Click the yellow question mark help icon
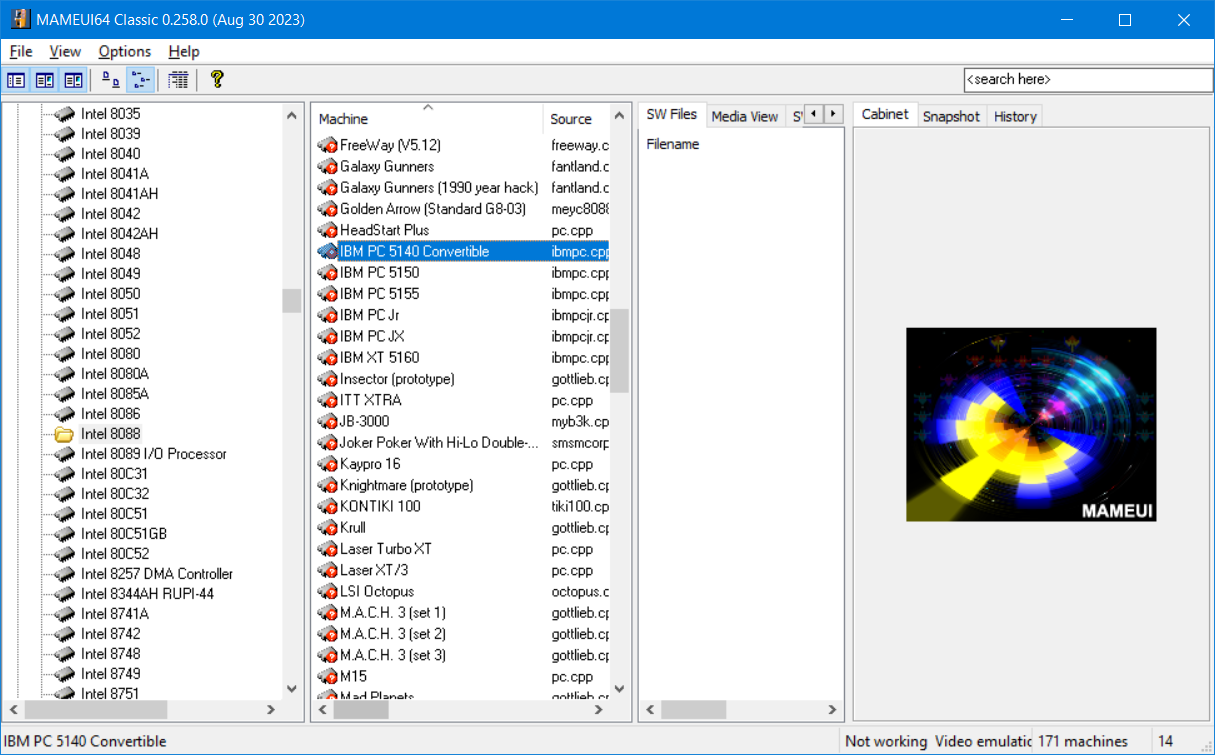Image resolution: width=1215 pixels, height=755 pixels. pos(217,80)
